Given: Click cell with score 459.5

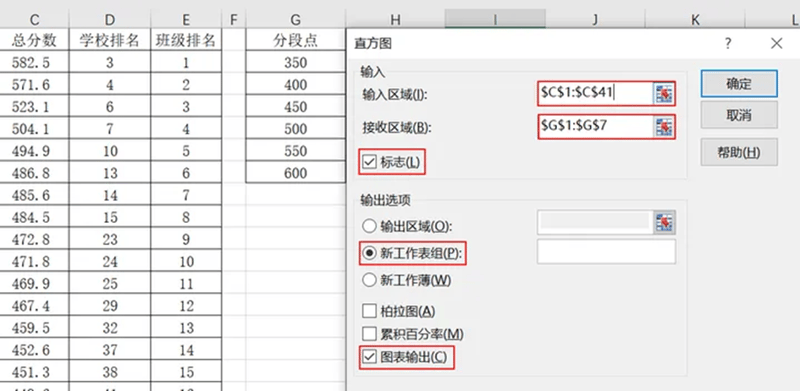Looking at the screenshot, I should (34, 327).
